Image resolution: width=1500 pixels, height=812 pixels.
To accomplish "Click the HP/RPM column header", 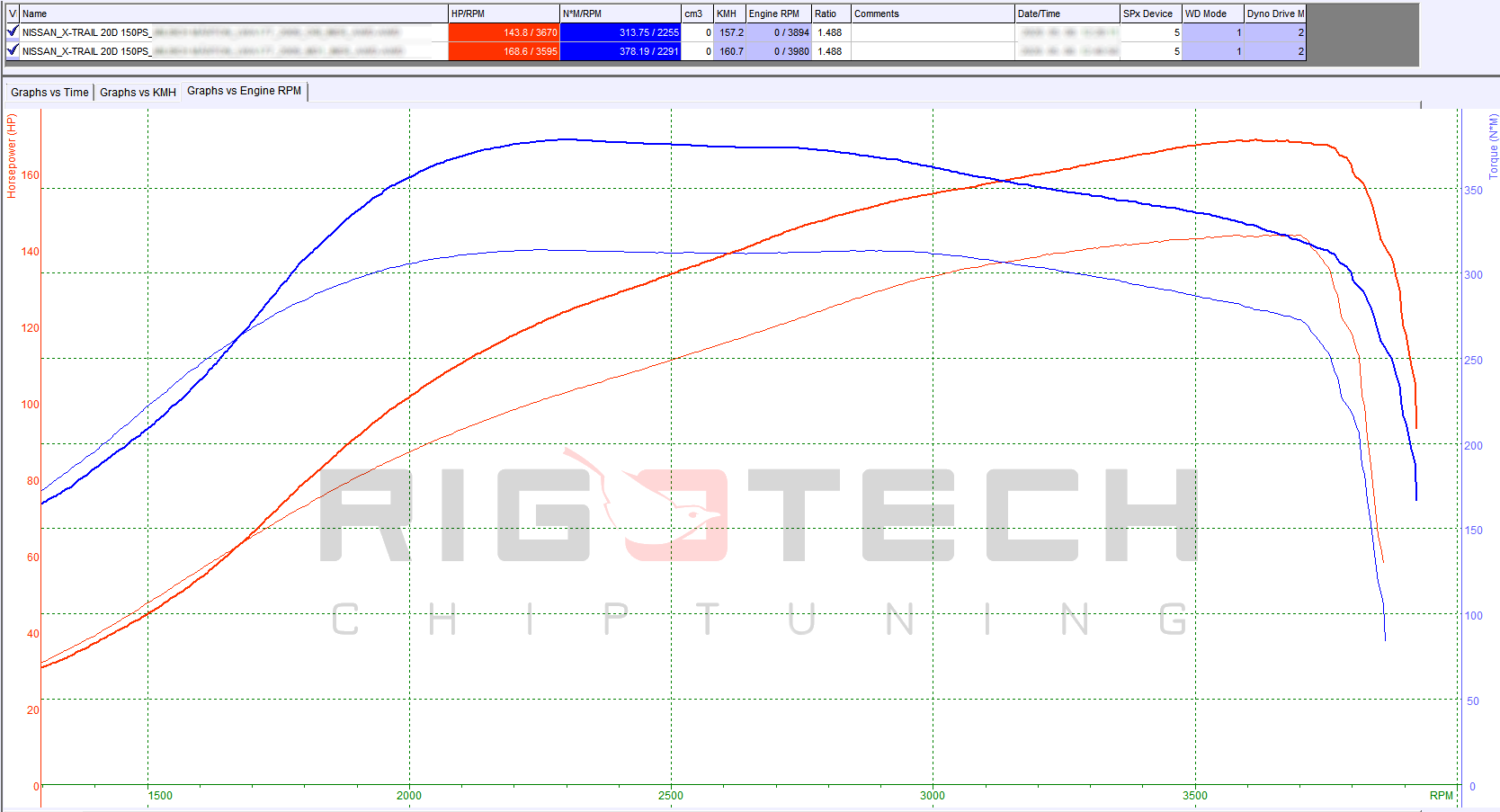I will (504, 13).
